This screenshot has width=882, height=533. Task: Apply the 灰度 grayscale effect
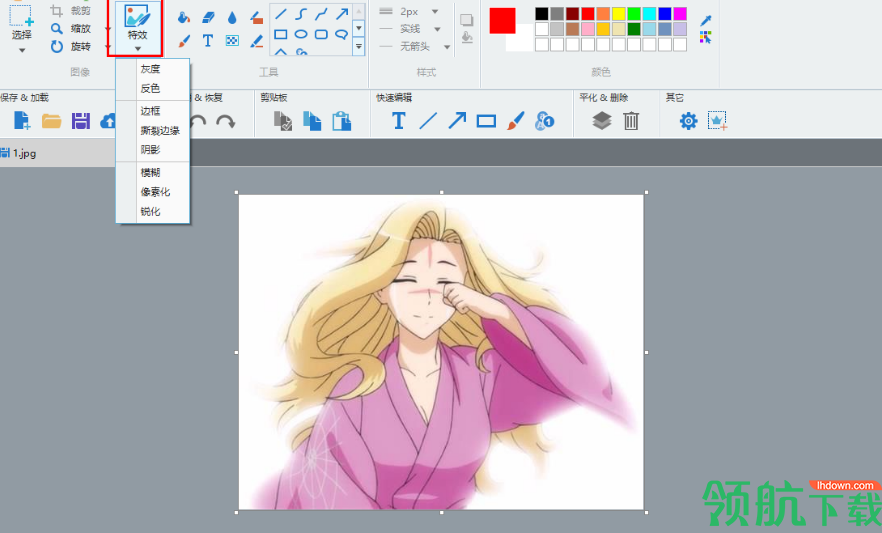(x=153, y=69)
